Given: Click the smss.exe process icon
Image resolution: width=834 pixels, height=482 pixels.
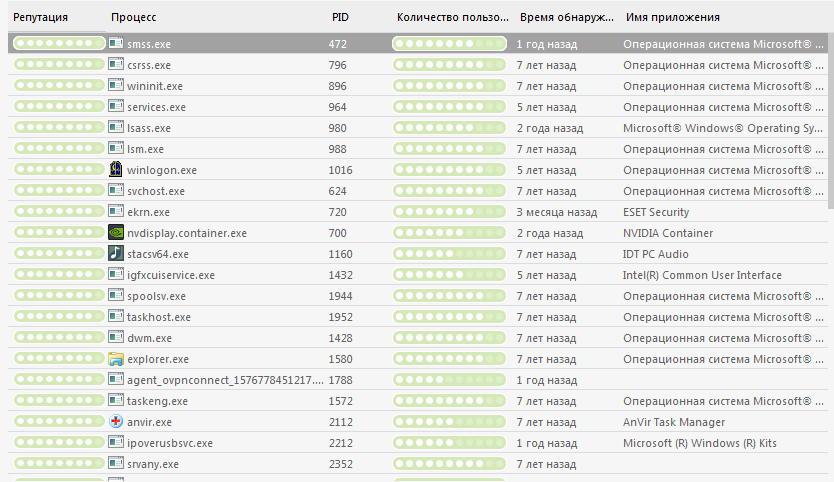Looking at the screenshot, I should click(117, 44).
